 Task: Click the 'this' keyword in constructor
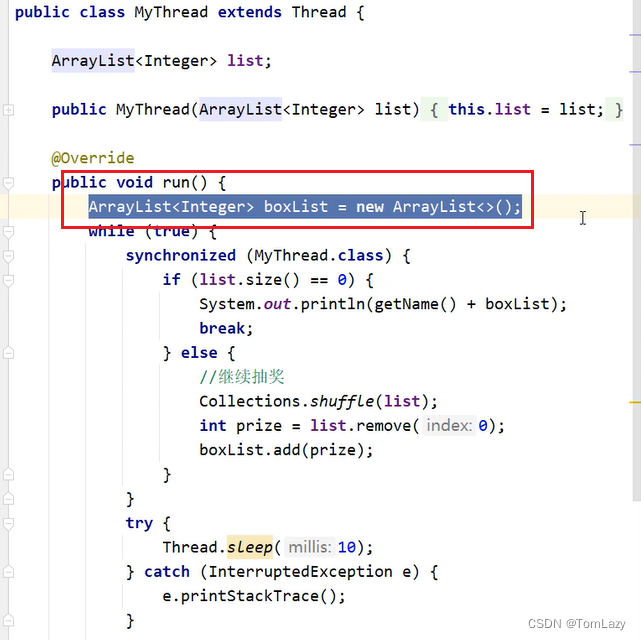[466, 110]
